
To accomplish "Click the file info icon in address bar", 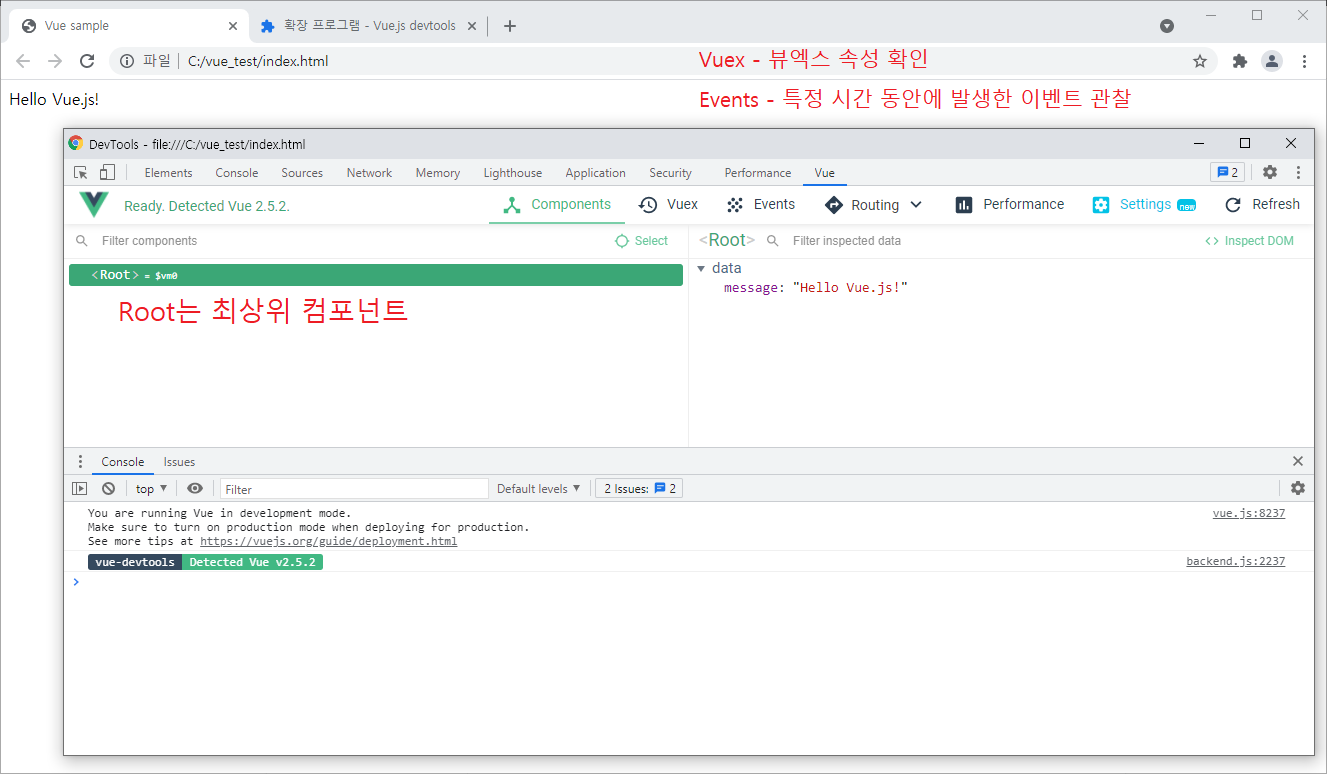I will (127, 61).
